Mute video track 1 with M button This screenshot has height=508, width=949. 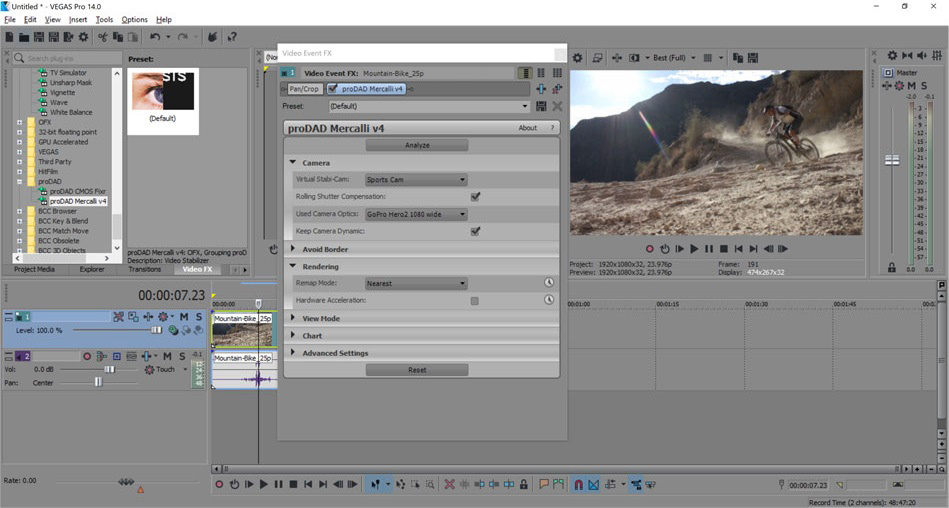(x=184, y=317)
